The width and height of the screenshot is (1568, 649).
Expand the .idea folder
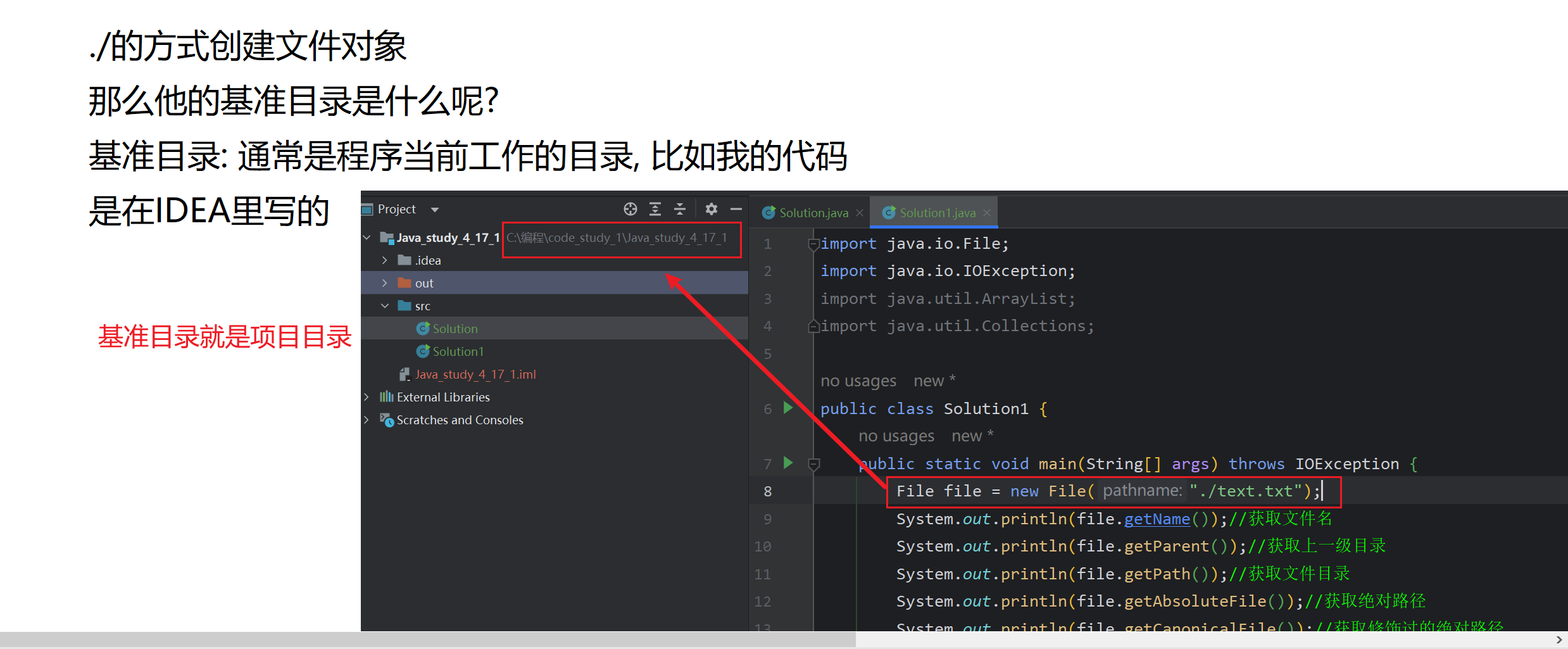384,260
